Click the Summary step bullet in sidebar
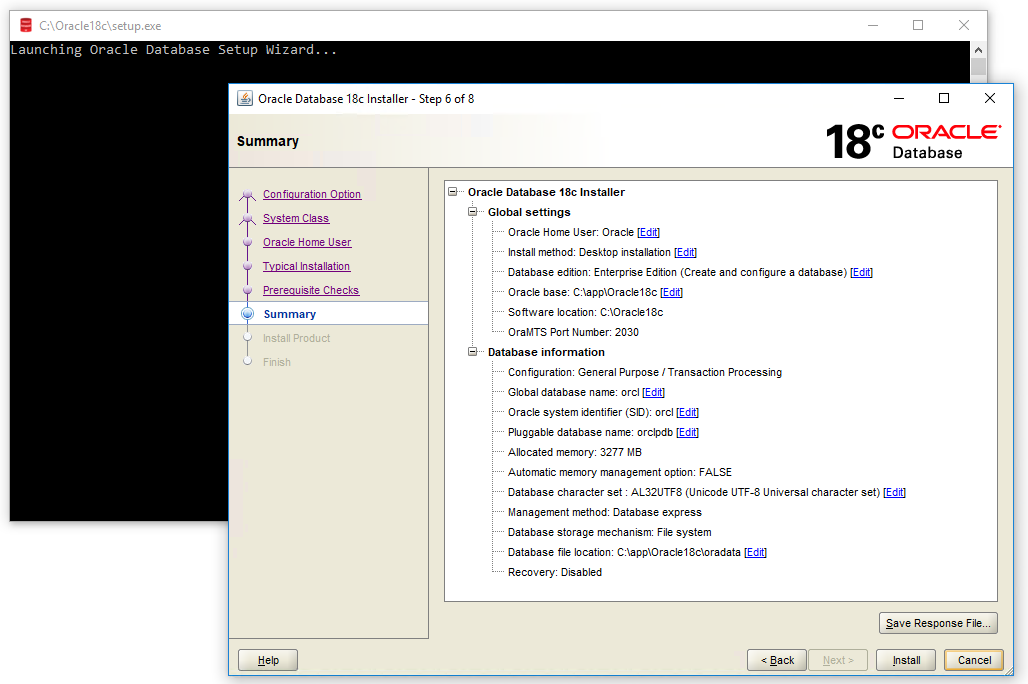 pyautogui.click(x=247, y=313)
